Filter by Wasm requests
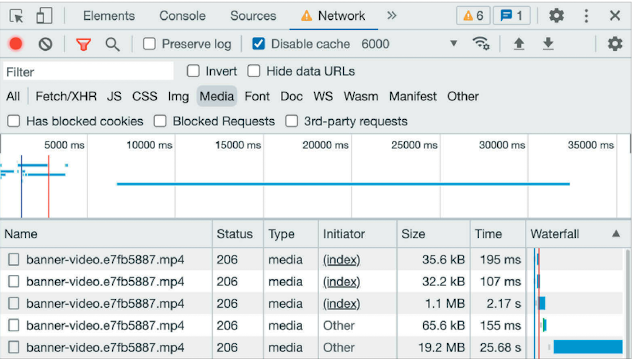 pyautogui.click(x=361, y=96)
